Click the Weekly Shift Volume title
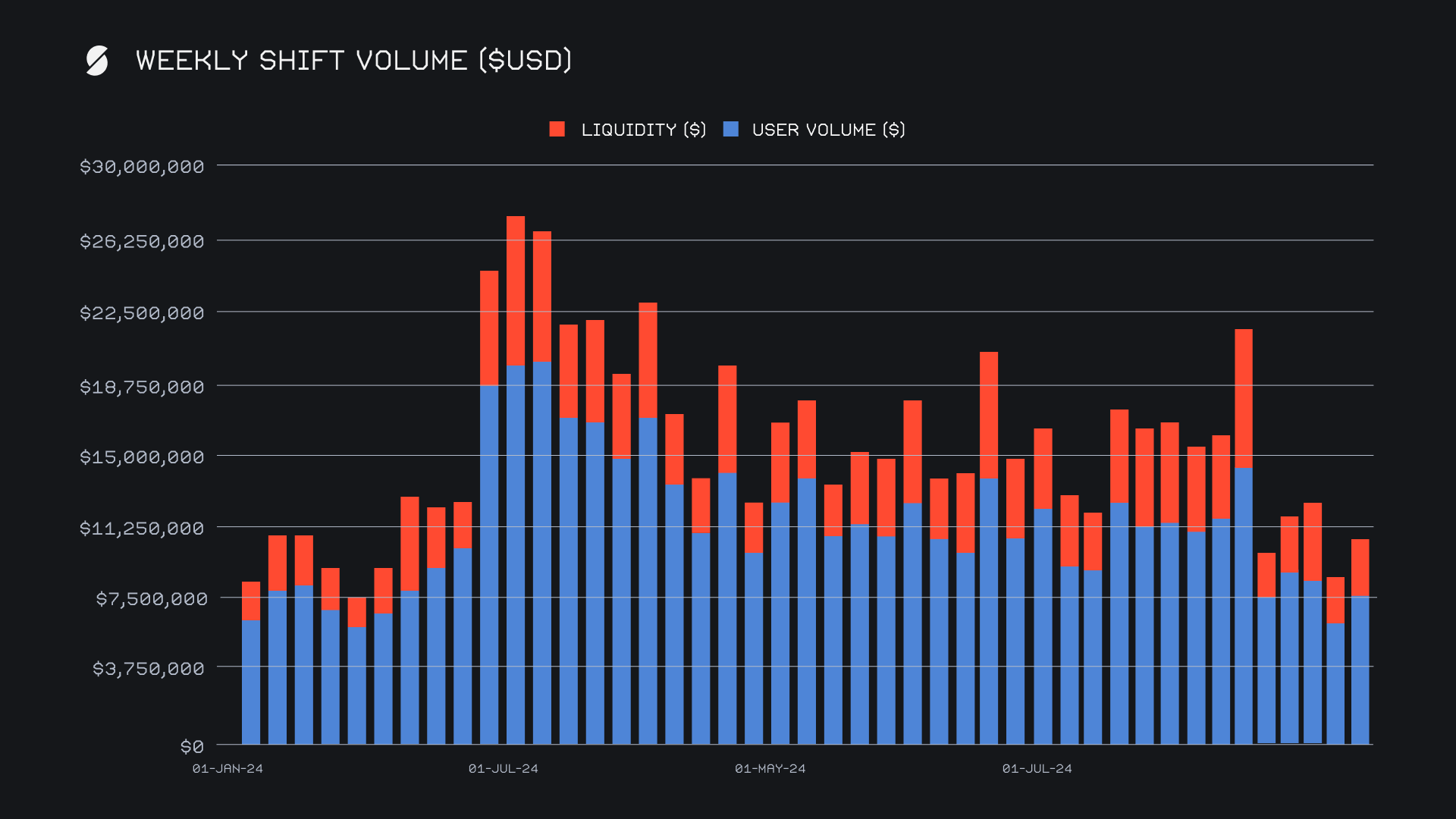The height and width of the screenshot is (819, 1456). point(353,61)
